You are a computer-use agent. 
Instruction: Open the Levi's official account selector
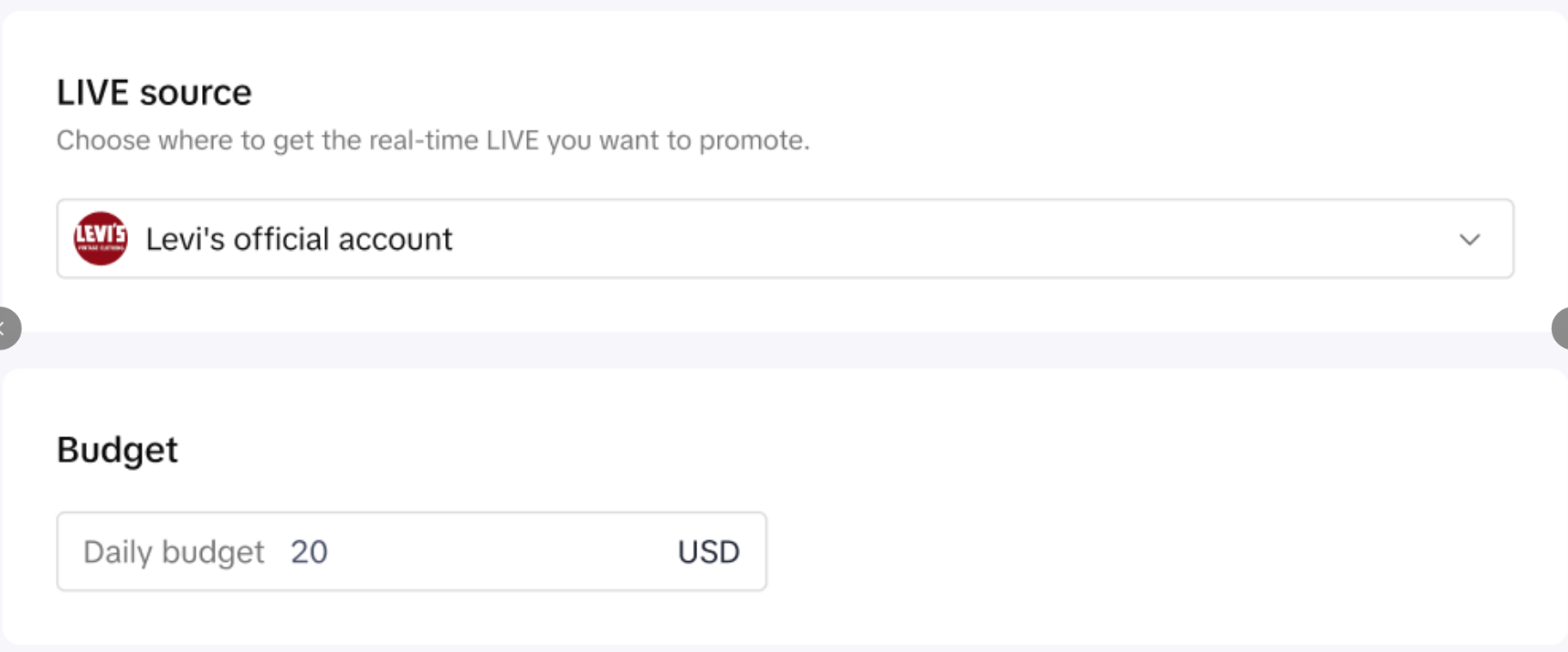click(298, 240)
